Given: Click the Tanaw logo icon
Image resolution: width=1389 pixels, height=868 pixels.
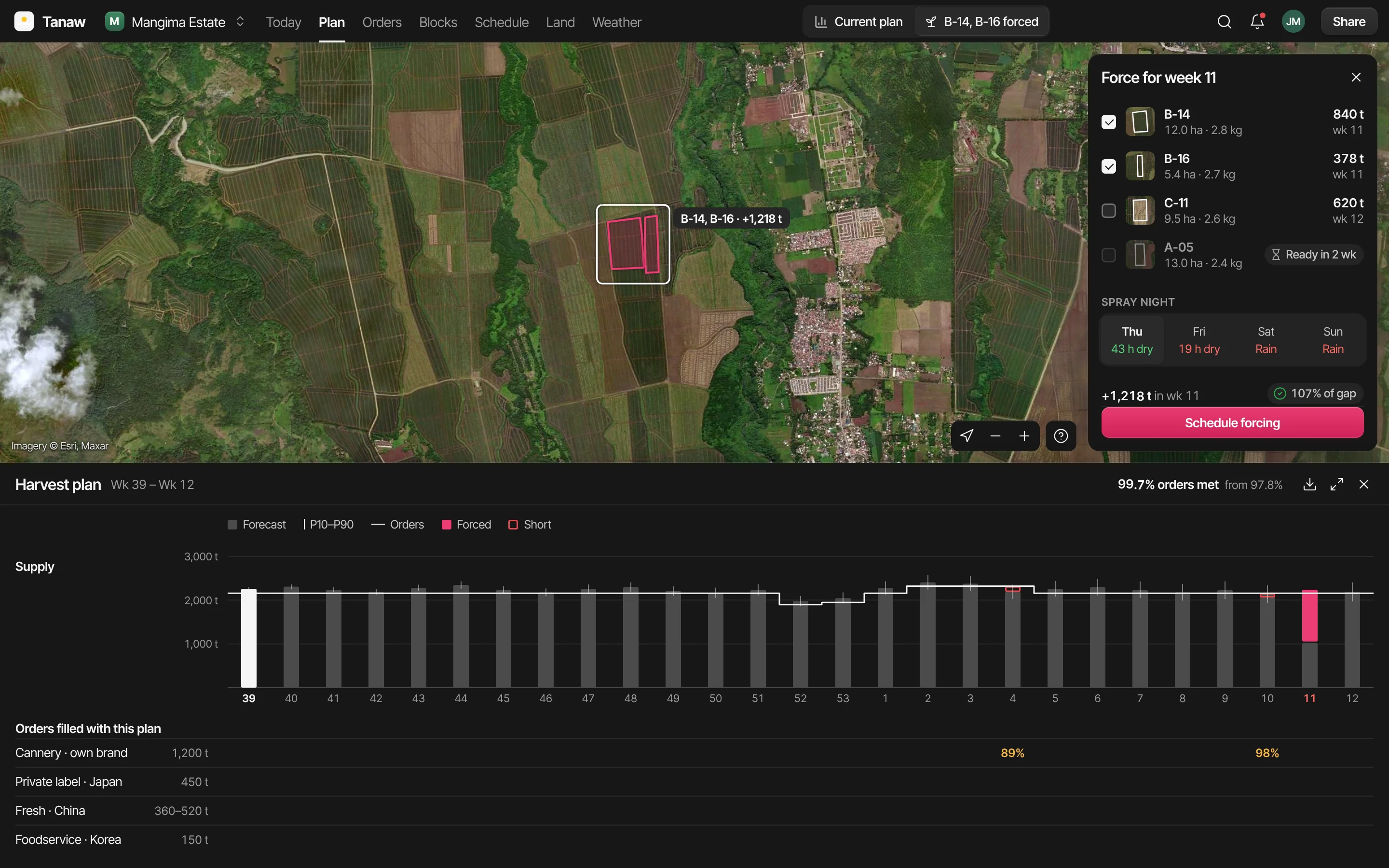Looking at the screenshot, I should (x=24, y=22).
